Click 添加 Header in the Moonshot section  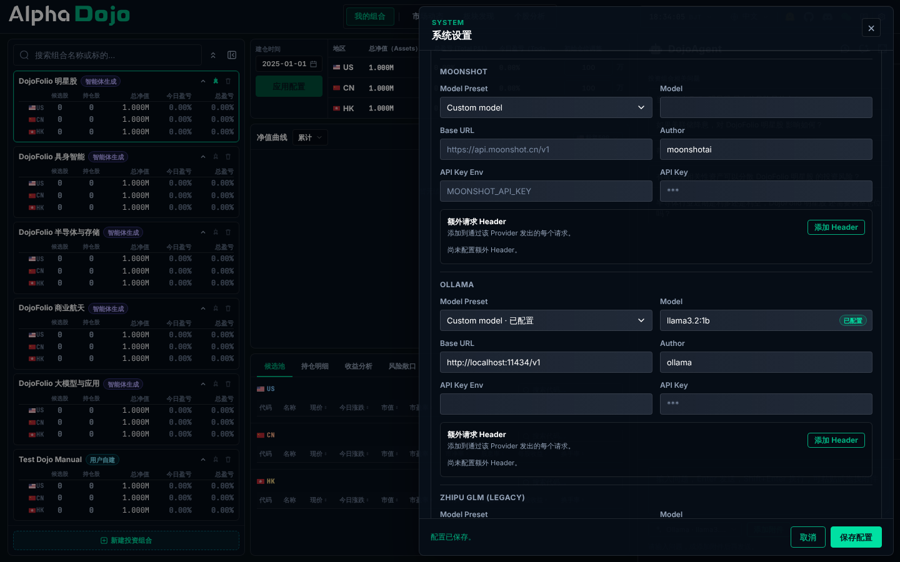tap(836, 227)
